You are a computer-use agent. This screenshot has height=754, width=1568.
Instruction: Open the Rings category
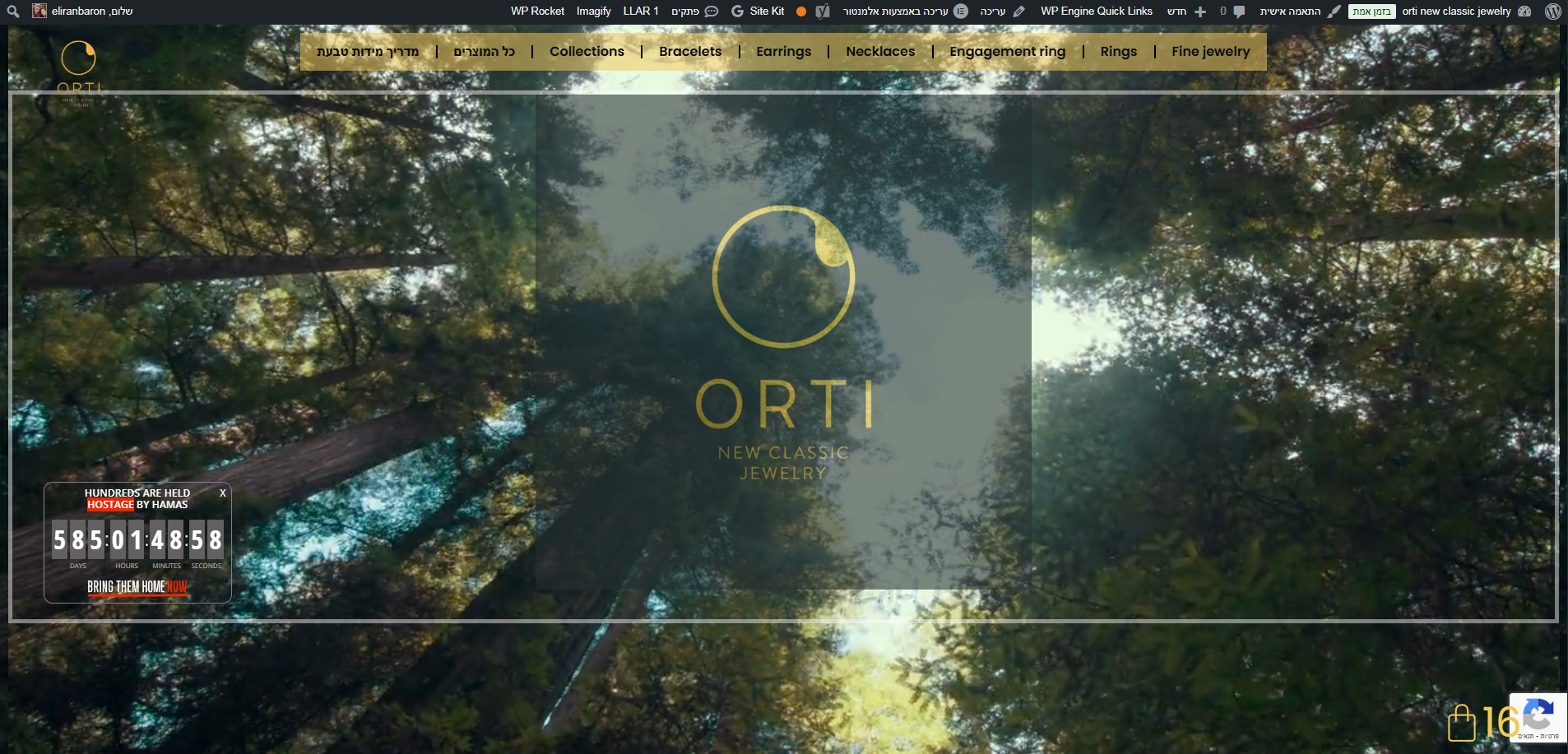(x=1119, y=51)
